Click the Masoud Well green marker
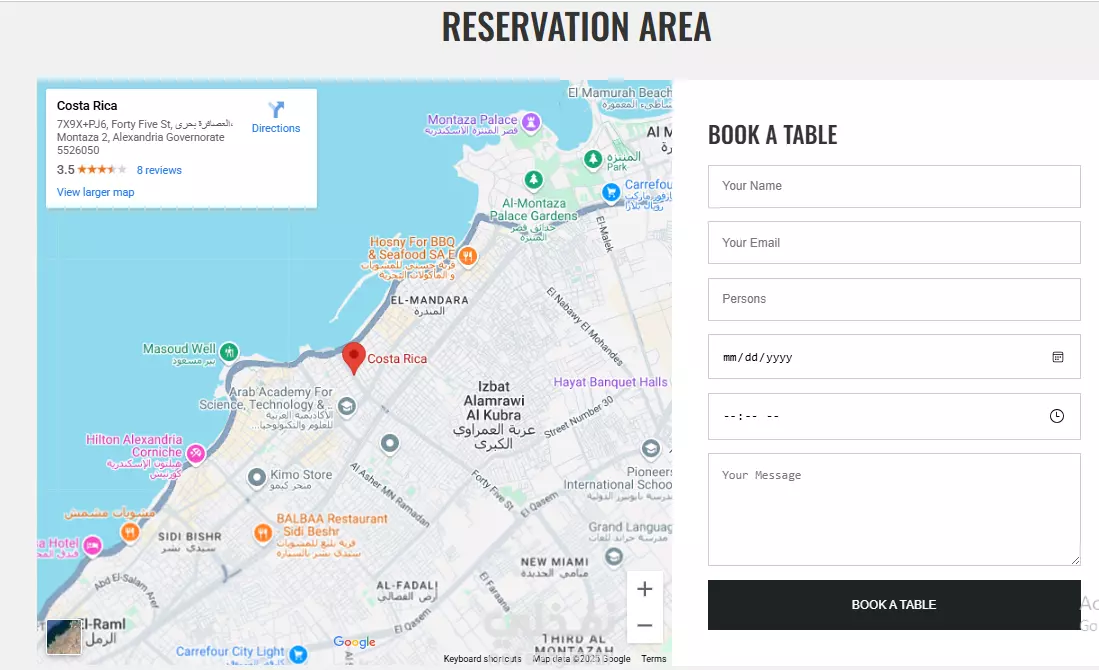Screen dimensions: 1099x670 [229, 351]
